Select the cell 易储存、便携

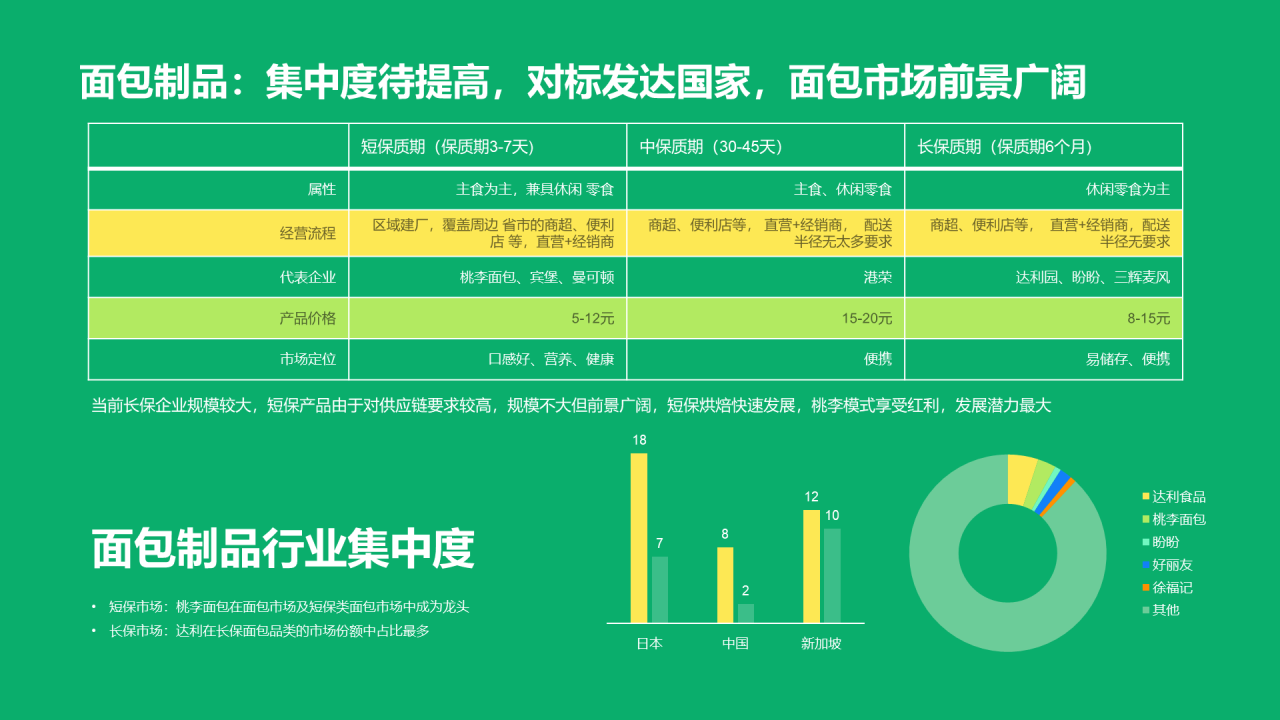[x=1044, y=359]
